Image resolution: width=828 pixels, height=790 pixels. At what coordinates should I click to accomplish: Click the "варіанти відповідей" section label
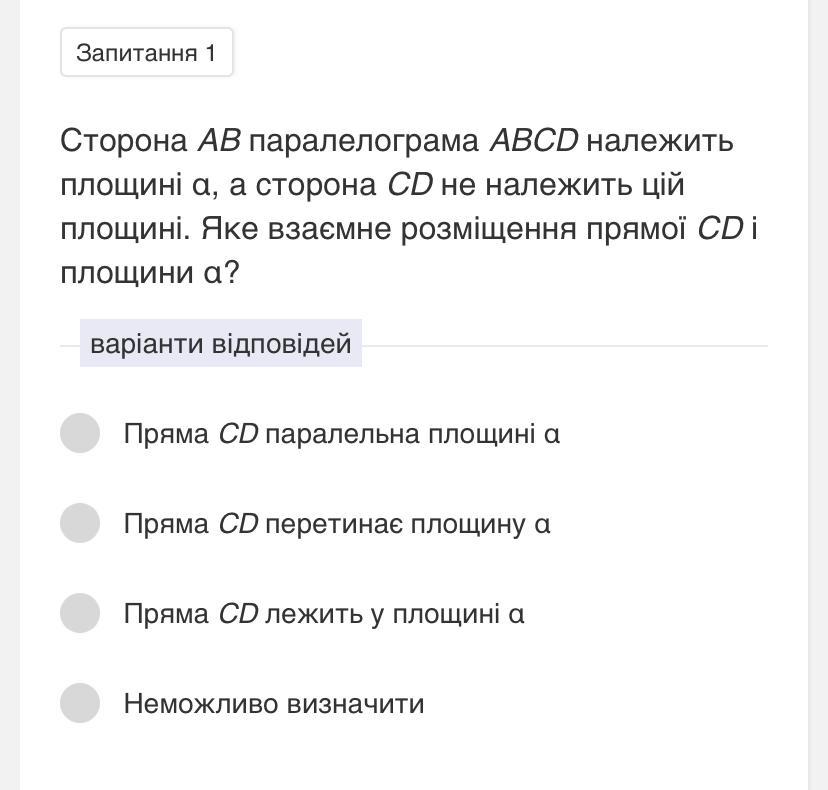pyautogui.click(x=221, y=344)
